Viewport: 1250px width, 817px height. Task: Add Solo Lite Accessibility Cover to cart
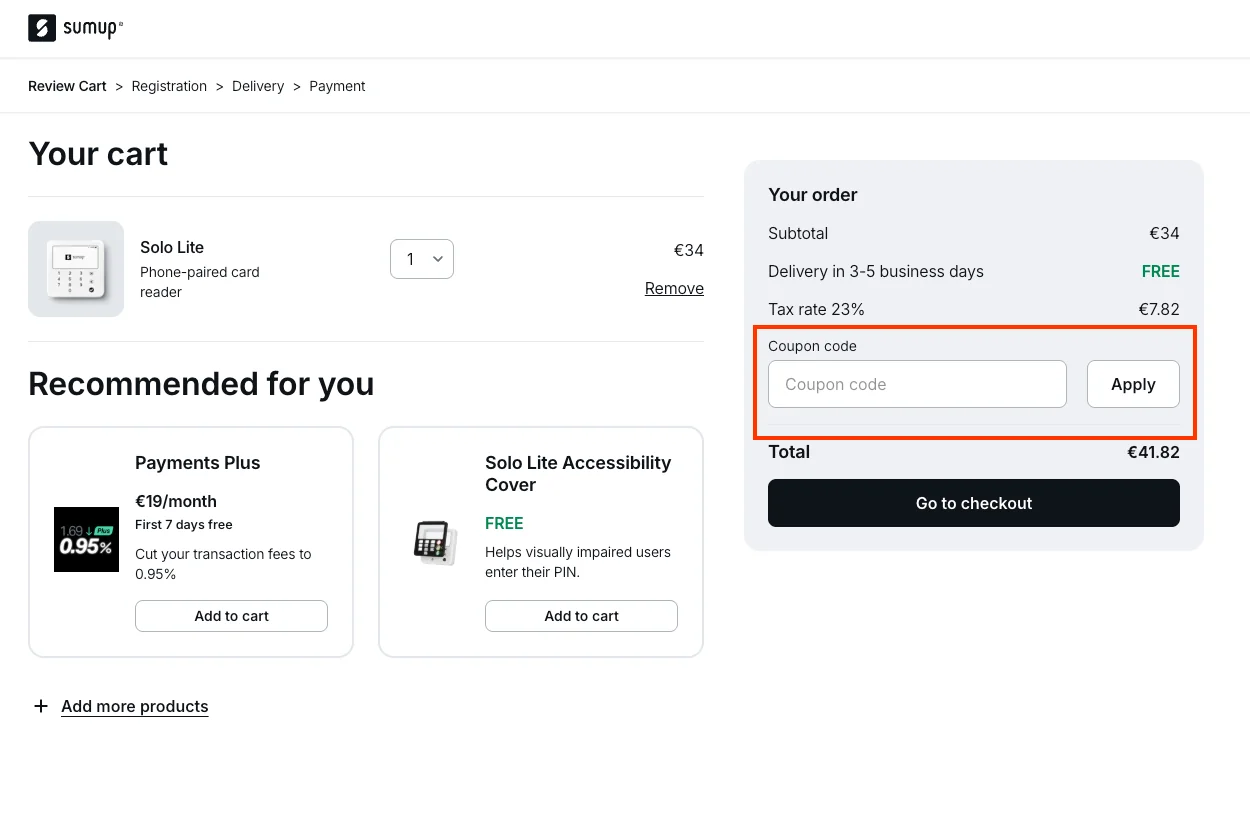(x=581, y=616)
